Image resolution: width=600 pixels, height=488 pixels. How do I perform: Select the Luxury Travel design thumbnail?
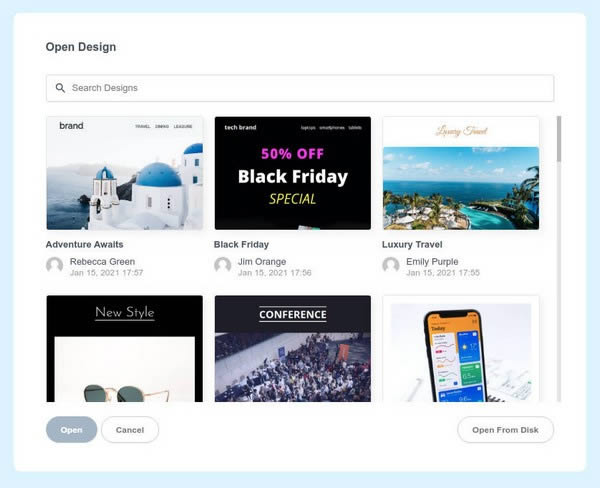(x=461, y=173)
